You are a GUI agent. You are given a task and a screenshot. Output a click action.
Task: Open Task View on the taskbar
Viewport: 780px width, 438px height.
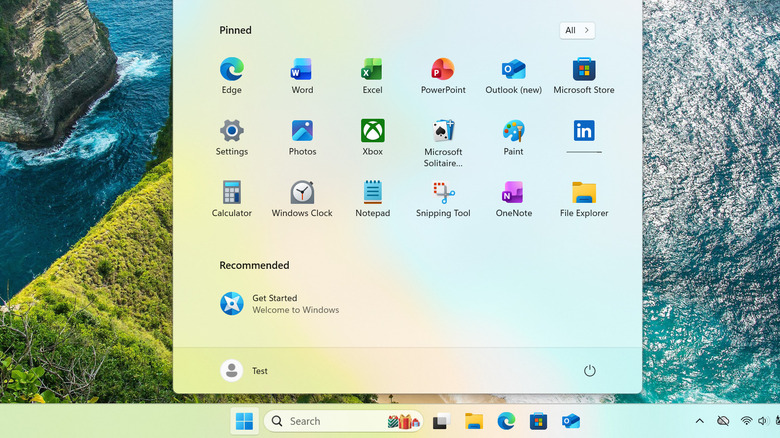click(x=441, y=421)
